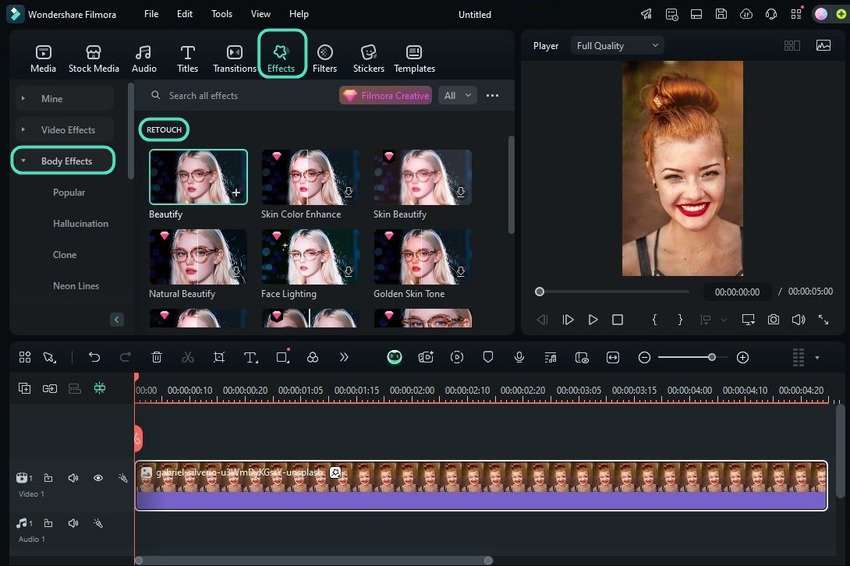Open the Full Quality dropdown
The width and height of the screenshot is (850, 566).
pyautogui.click(x=617, y=45)
